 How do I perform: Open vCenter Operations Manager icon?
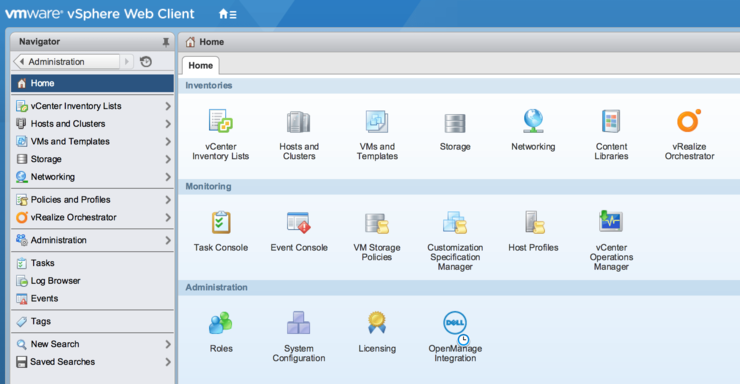click(x=611, y=221)
